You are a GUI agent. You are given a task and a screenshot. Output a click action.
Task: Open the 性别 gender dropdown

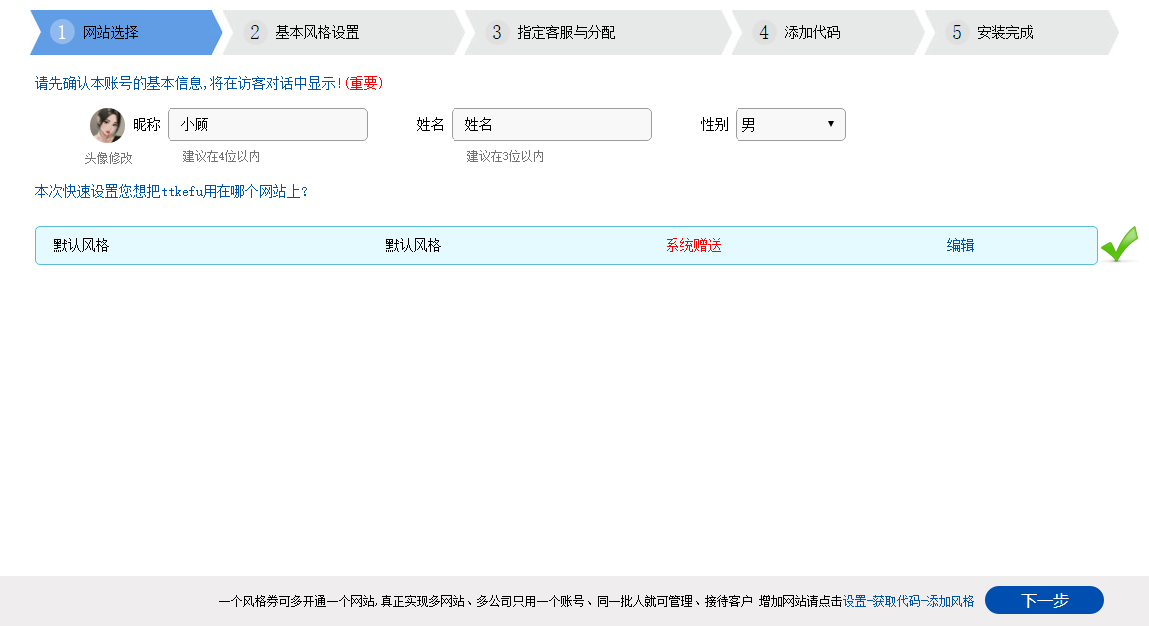(x=790, y=125)
